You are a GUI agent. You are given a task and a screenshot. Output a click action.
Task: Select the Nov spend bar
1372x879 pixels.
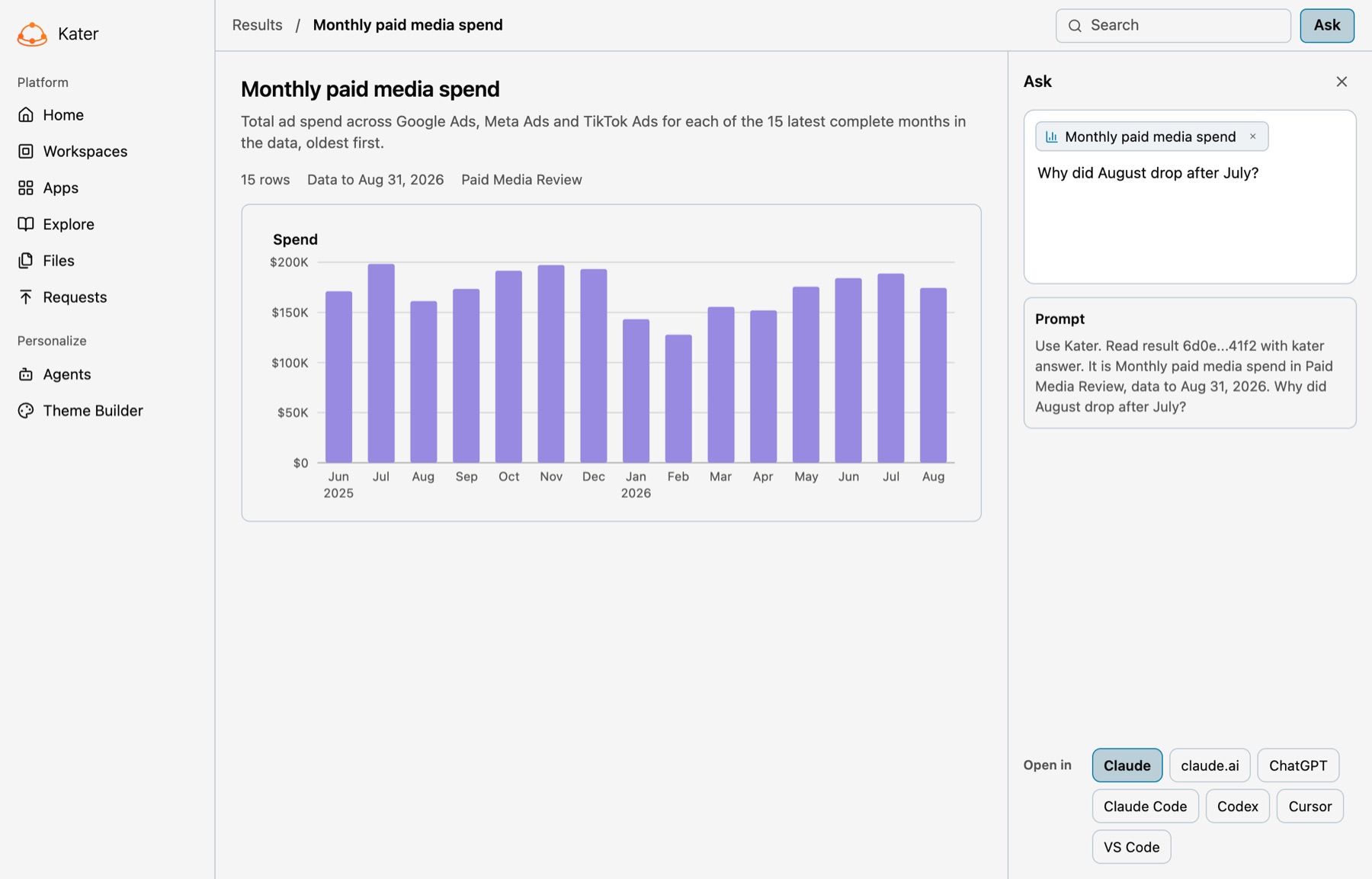point(551,364)
